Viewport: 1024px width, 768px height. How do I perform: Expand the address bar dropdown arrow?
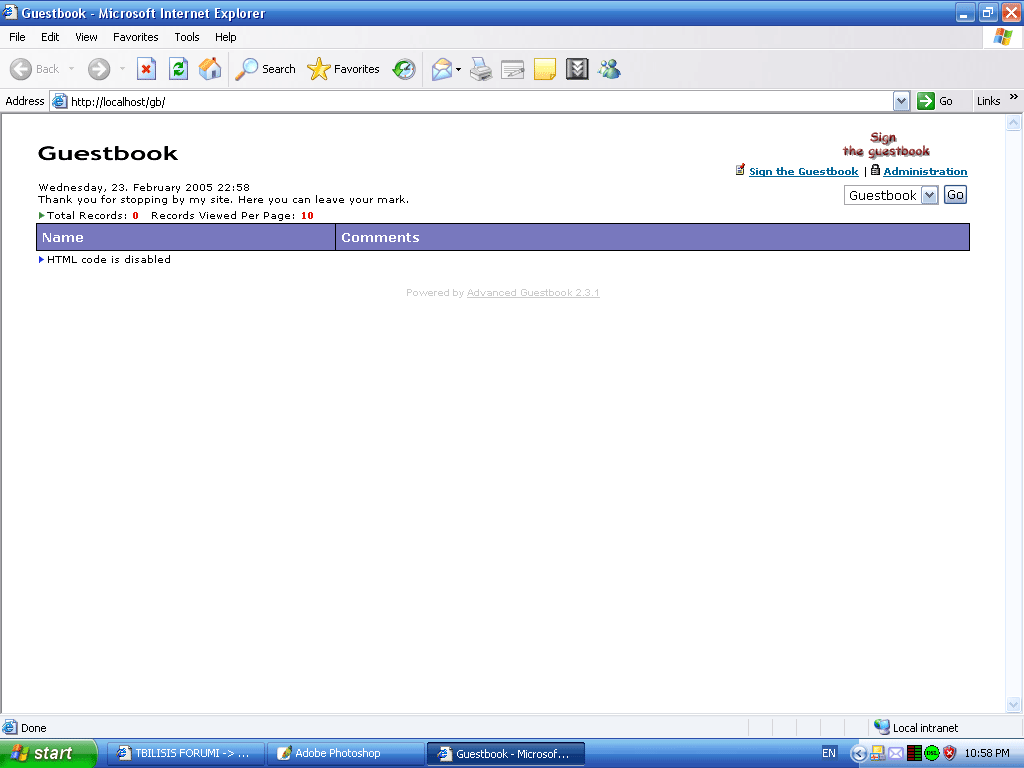(901, 101)
